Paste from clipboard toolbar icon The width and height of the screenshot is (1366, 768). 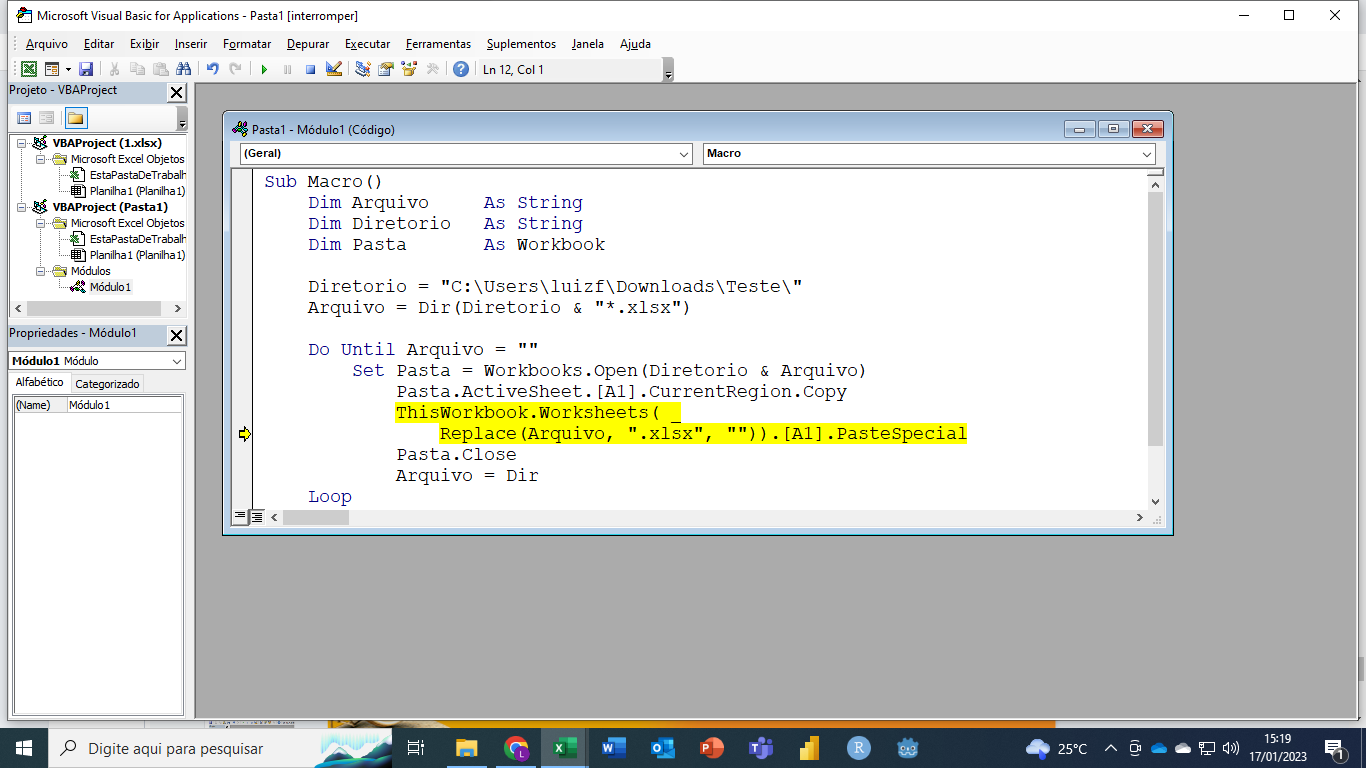(160, 69)
